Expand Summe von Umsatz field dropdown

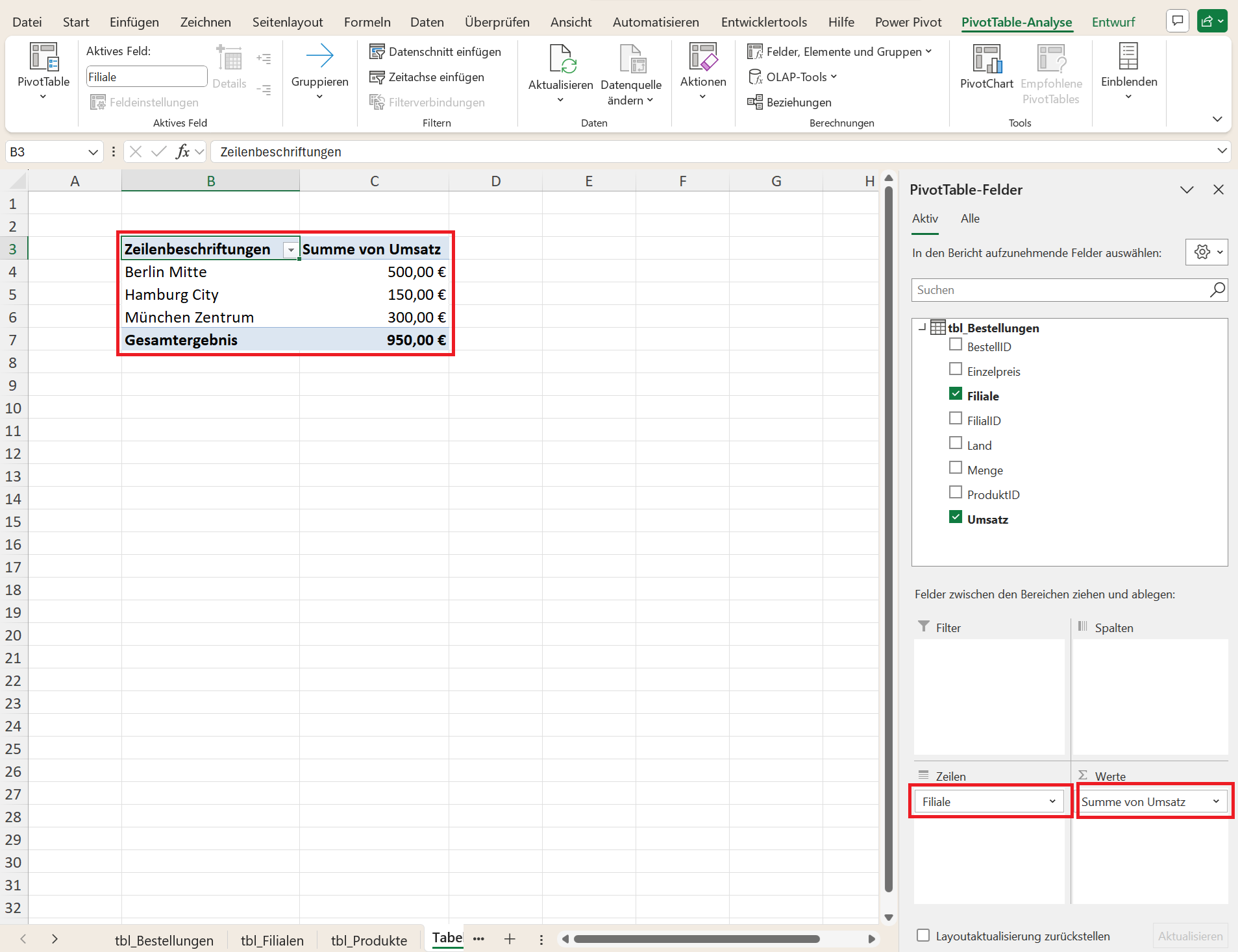1216,801
